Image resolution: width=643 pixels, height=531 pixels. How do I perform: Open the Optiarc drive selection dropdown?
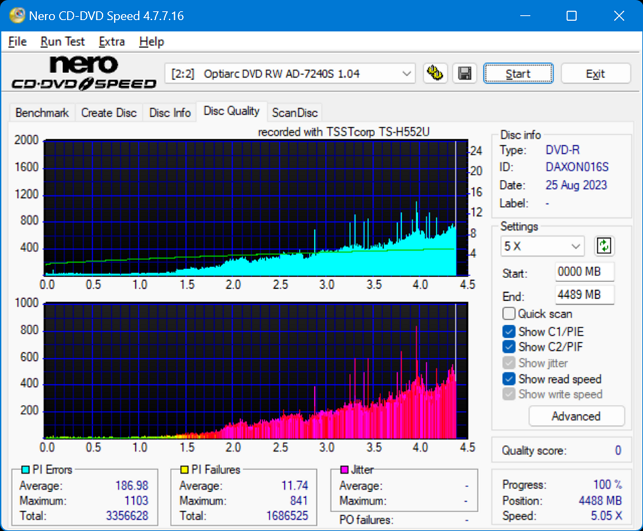[x=290, y=74]
